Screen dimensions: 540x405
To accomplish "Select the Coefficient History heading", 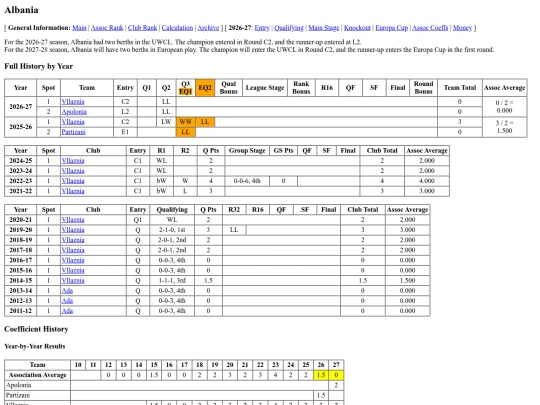I will pyautogui.click(x=36, y=329).
